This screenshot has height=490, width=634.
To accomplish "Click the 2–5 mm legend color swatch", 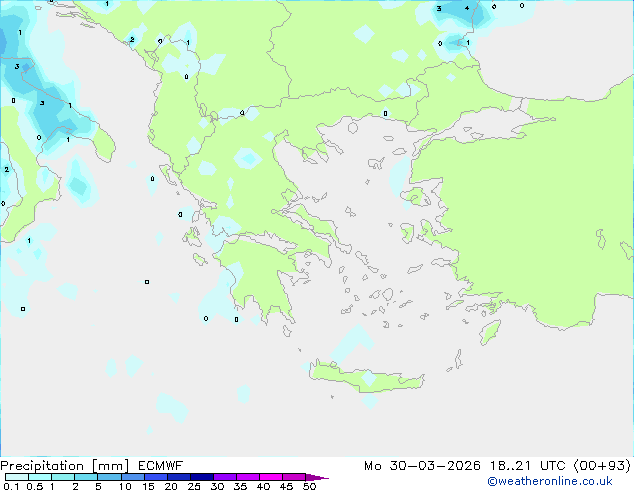I will pos(86,477).
